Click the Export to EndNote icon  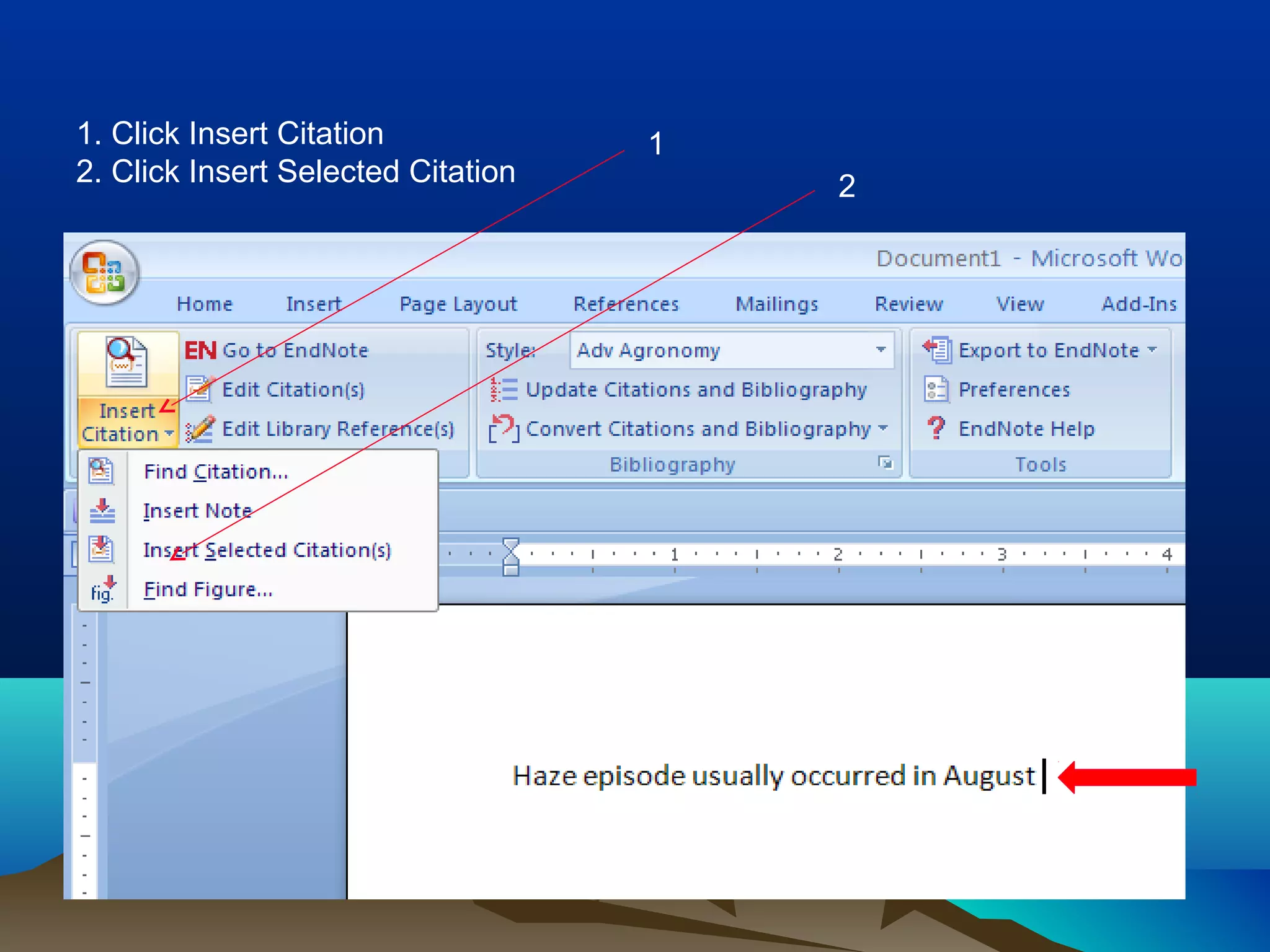point(937,350)
